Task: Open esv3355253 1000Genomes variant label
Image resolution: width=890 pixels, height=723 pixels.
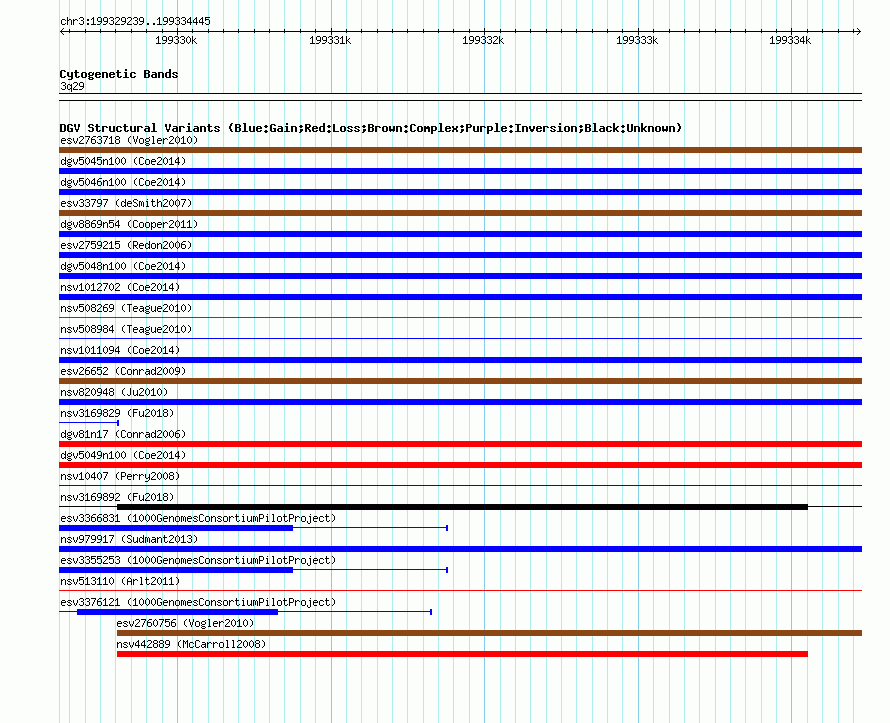Action: pos(198,560)
